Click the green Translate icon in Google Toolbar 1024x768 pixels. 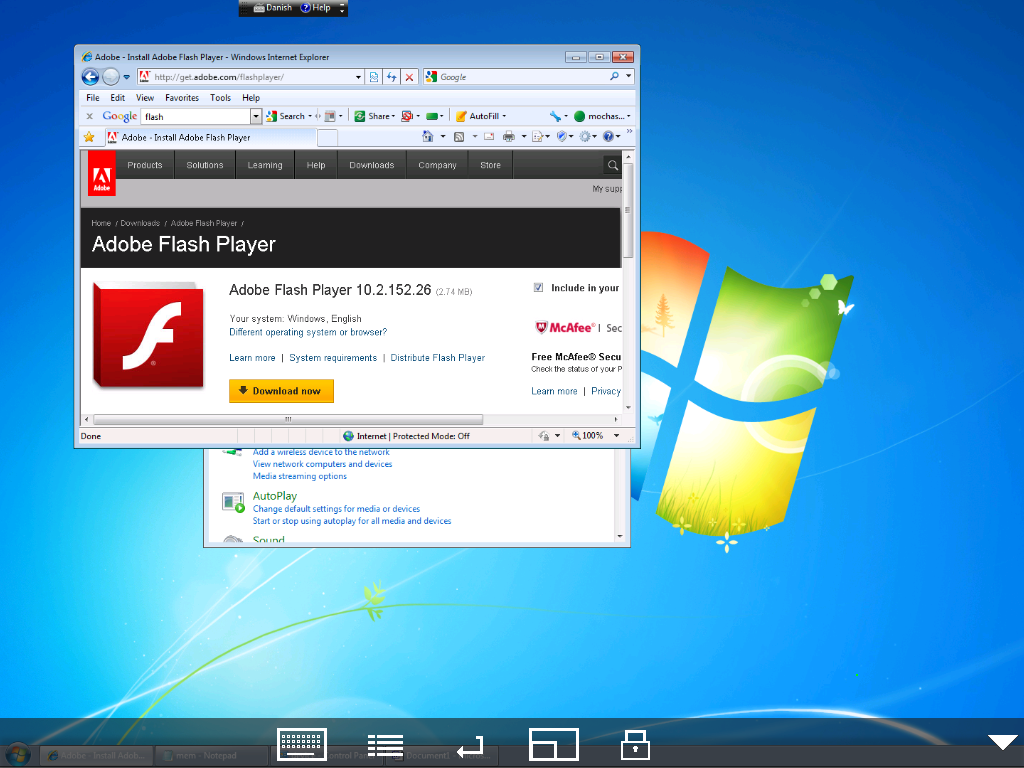432,116
